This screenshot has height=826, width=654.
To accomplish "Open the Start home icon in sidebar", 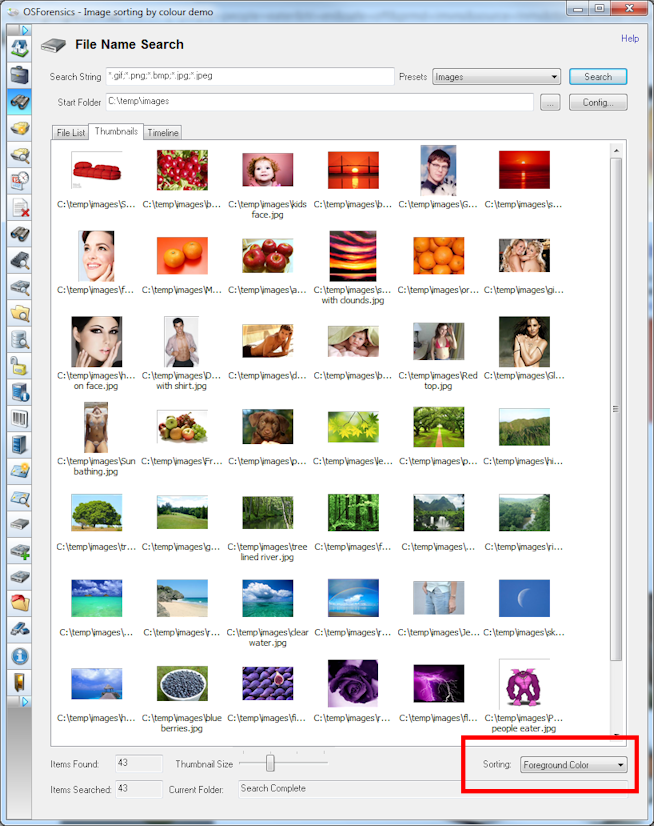I will coord(19,48).
